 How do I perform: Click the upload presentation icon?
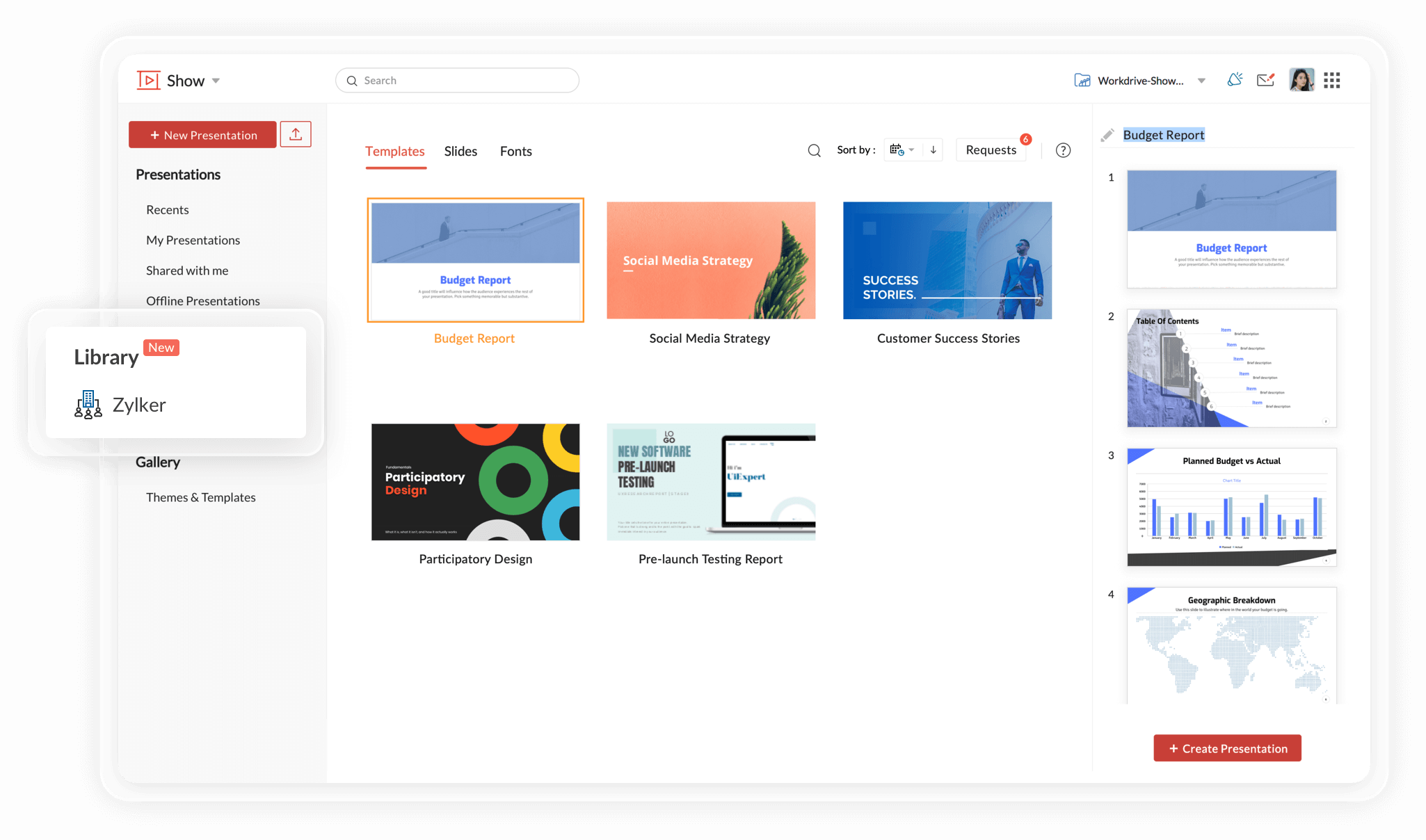pos(296,134)
